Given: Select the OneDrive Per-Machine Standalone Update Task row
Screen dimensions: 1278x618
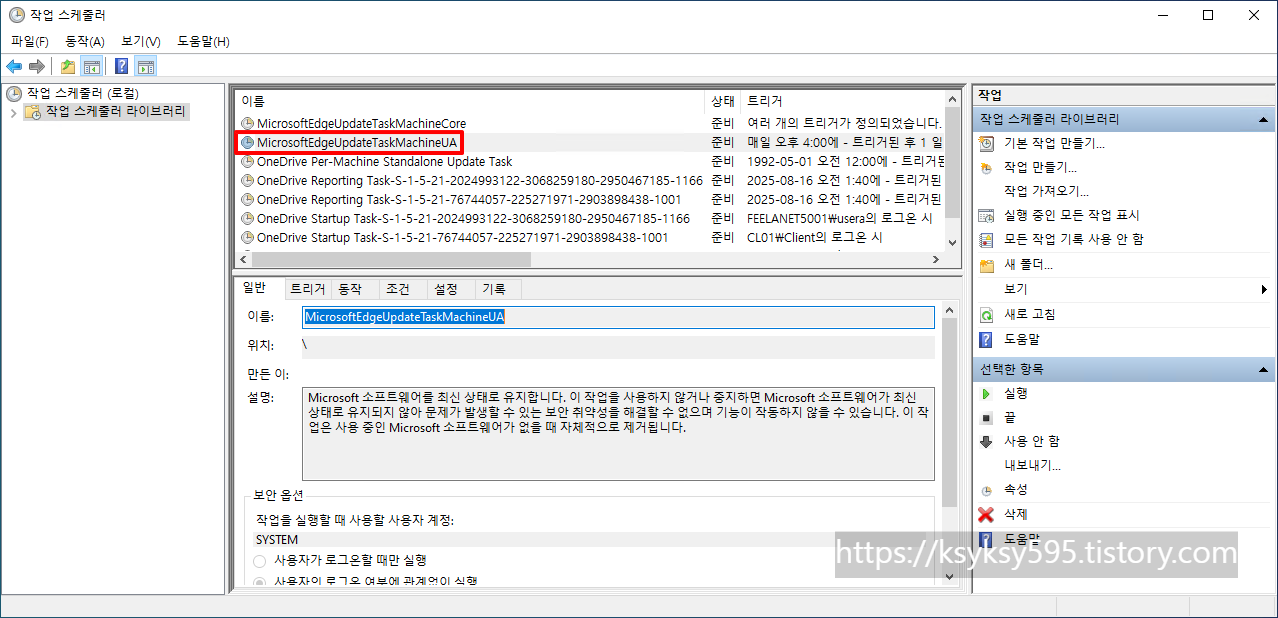Looking at the screenshot, I should pyautogui.click(x=589, y=162).
